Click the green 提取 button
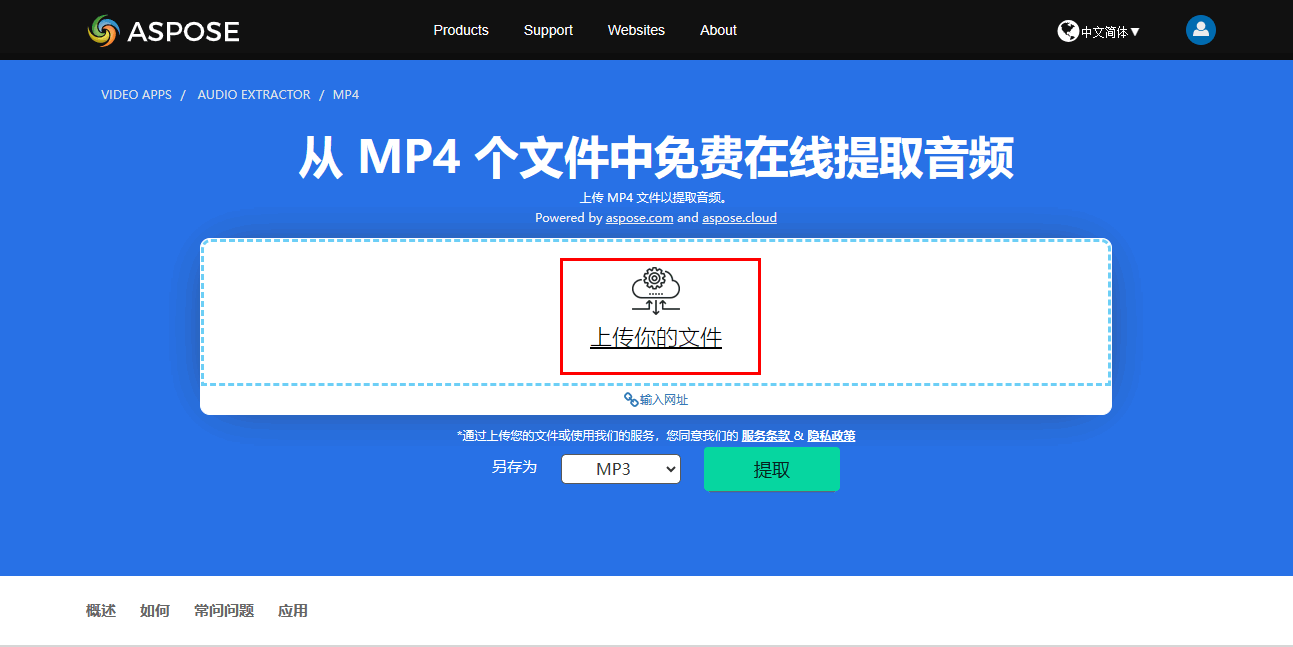This screenshot has width=1293, height=647. [x=772, y=469]
